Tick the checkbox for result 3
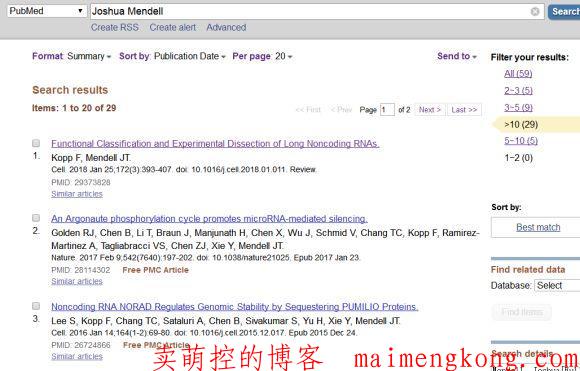 tap(36, 306)
